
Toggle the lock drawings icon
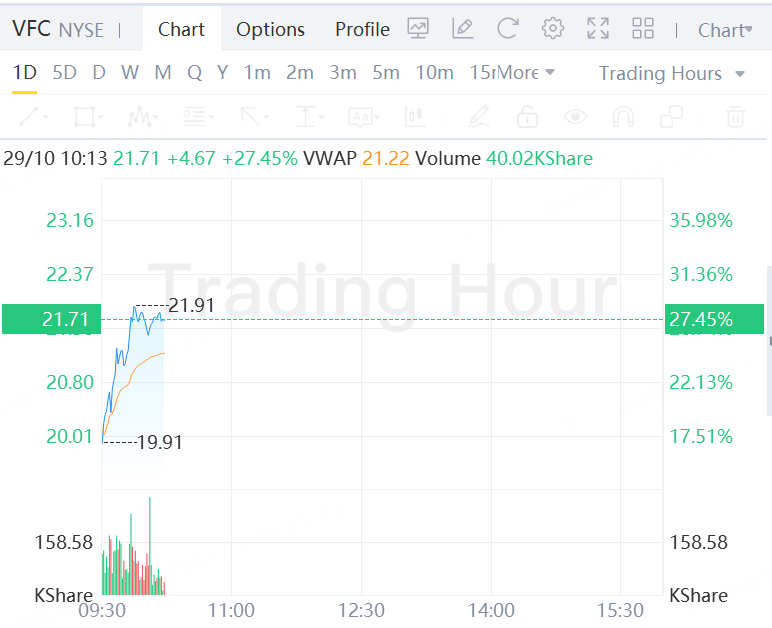tap(527, 117)
